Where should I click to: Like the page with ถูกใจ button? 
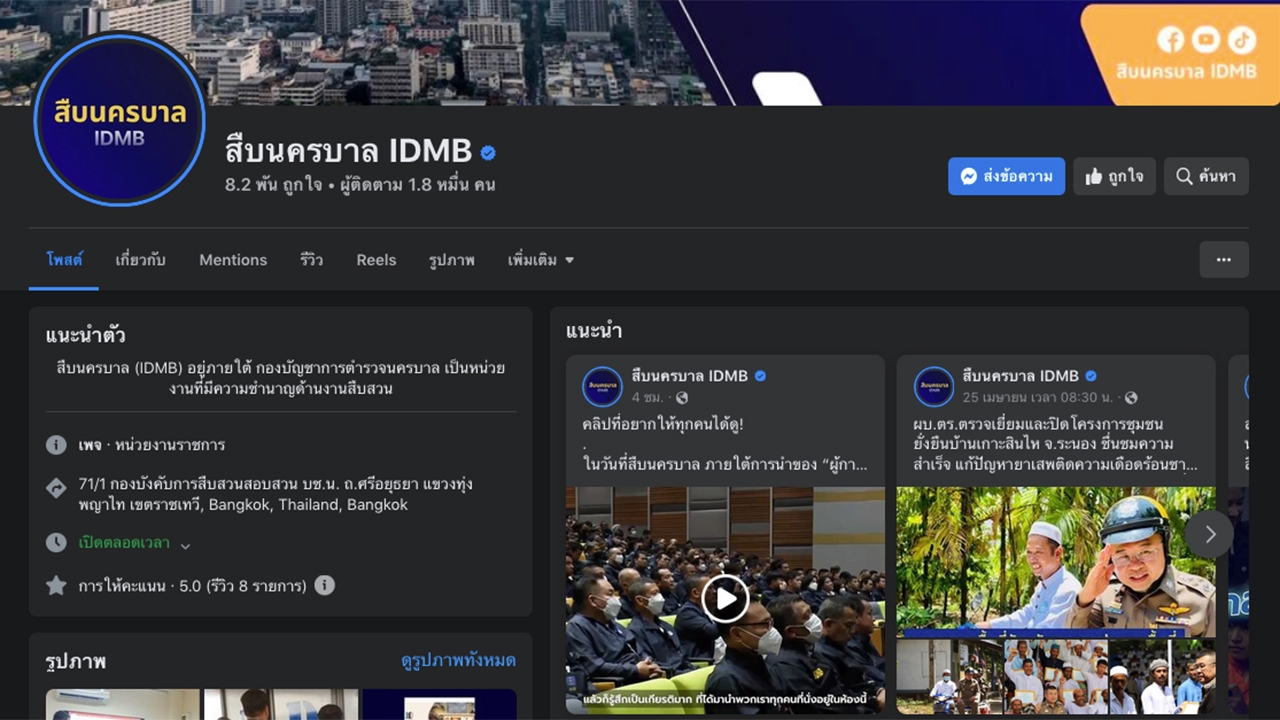[x=1114, y=176]
